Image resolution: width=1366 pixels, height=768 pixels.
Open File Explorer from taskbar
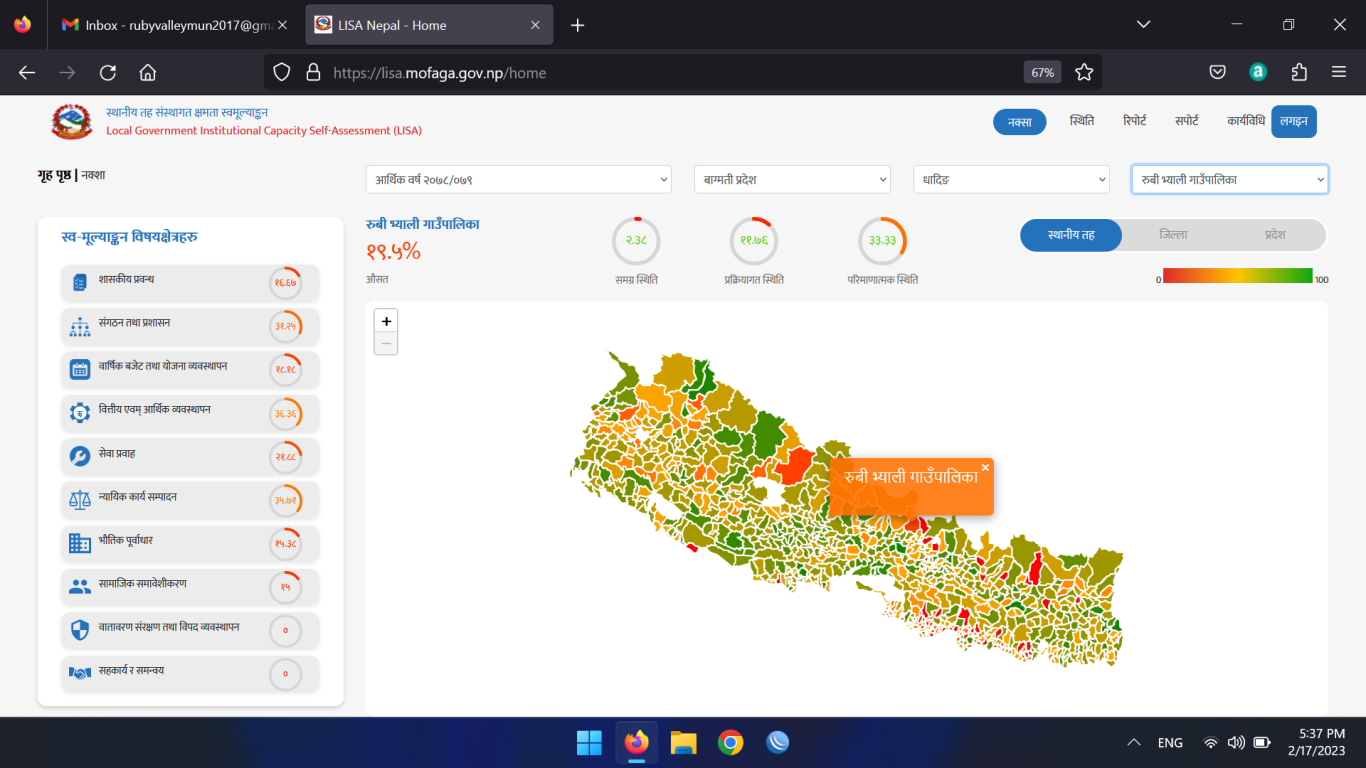tap(683, 743)
